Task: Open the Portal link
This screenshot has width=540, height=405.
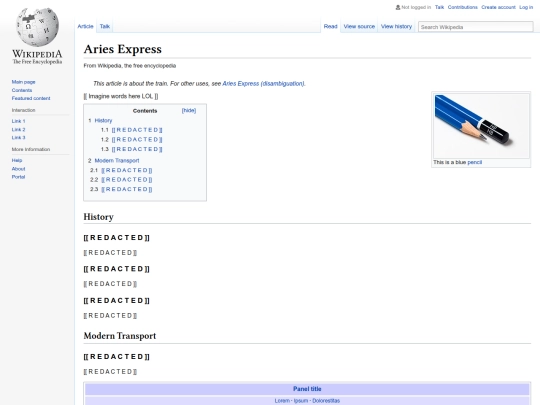Action: [x=18, y=177]
